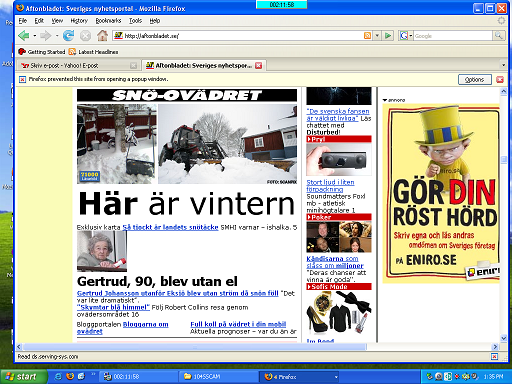This screenshot has width=512, height=384.
Task: Launch Internet Explorer from quick launch
Action: pyautogui.click(x=58, y=376)
